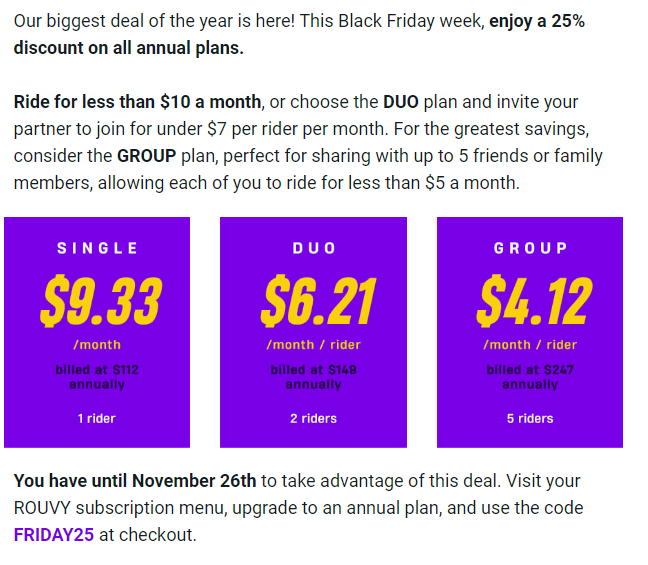Click the FRIDAY25 promo code link
Viewport: 648px width, 565px height.
click(54, 535)
